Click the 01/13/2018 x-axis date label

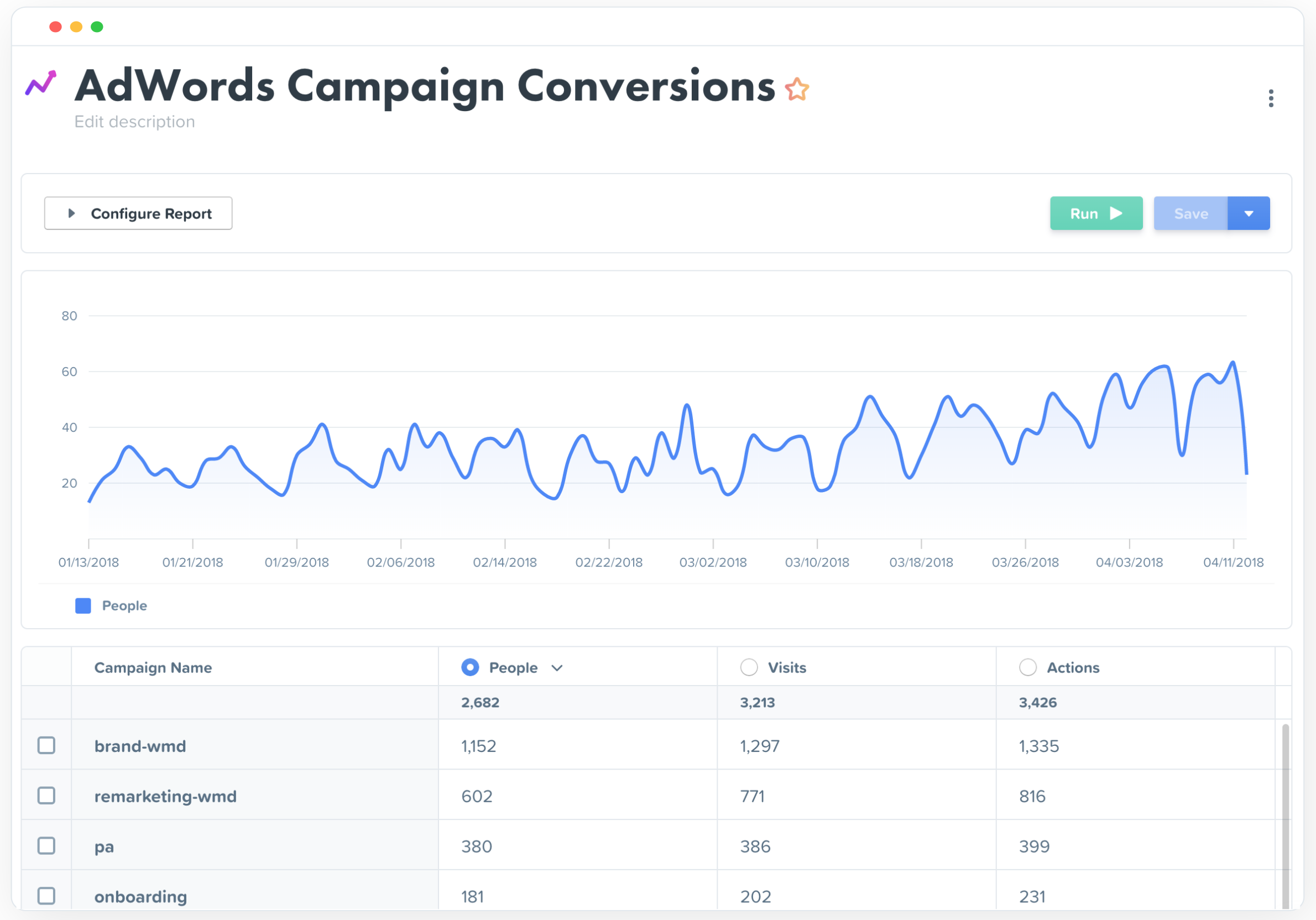[x=89, y=562]
